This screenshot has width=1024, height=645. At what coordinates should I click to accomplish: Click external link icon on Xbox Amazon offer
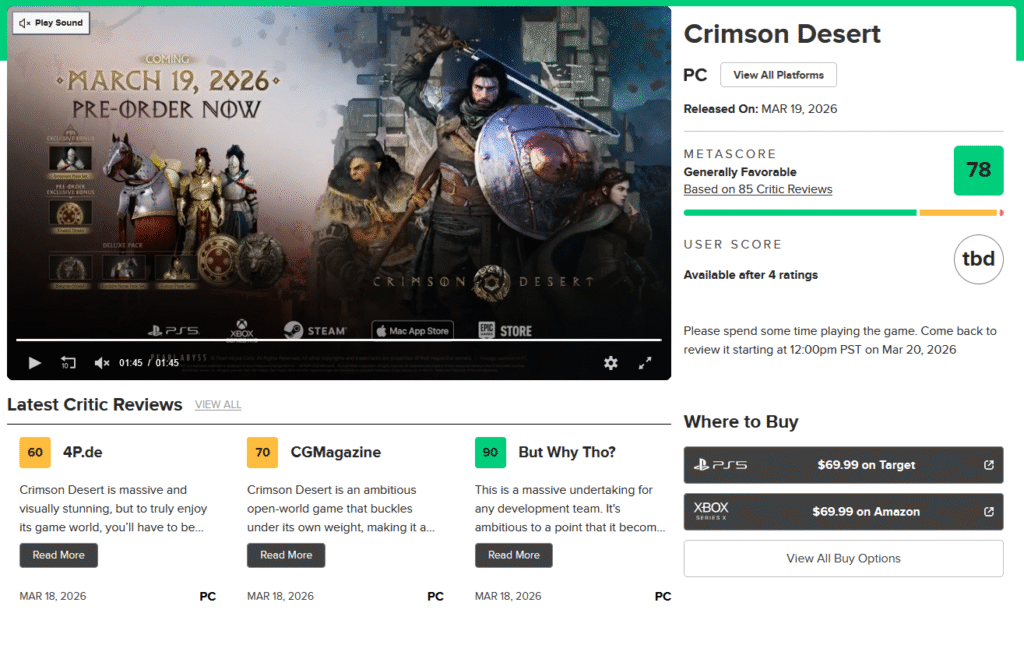pos(989,512)
